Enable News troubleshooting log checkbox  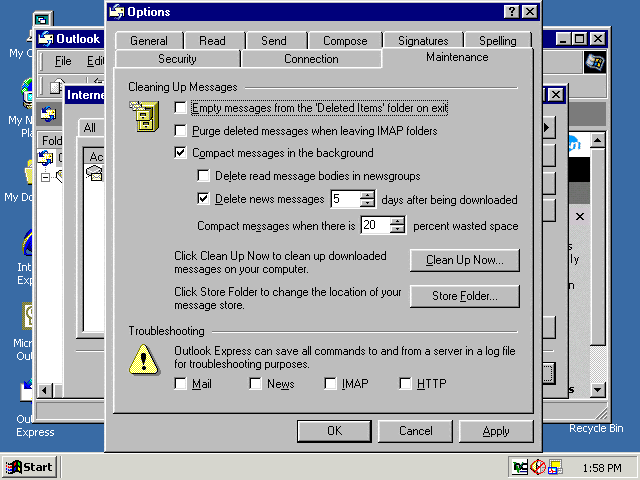coord(255,384)
